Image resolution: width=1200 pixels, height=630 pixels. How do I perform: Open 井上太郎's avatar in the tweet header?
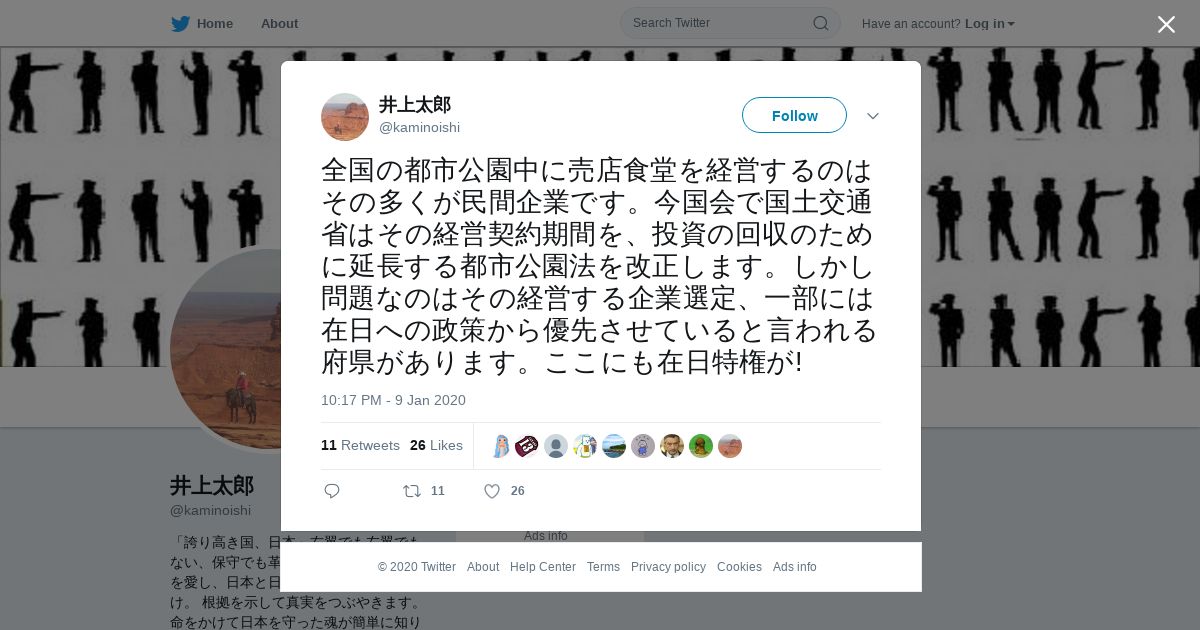pyautogui.click(x=345, y=117)
